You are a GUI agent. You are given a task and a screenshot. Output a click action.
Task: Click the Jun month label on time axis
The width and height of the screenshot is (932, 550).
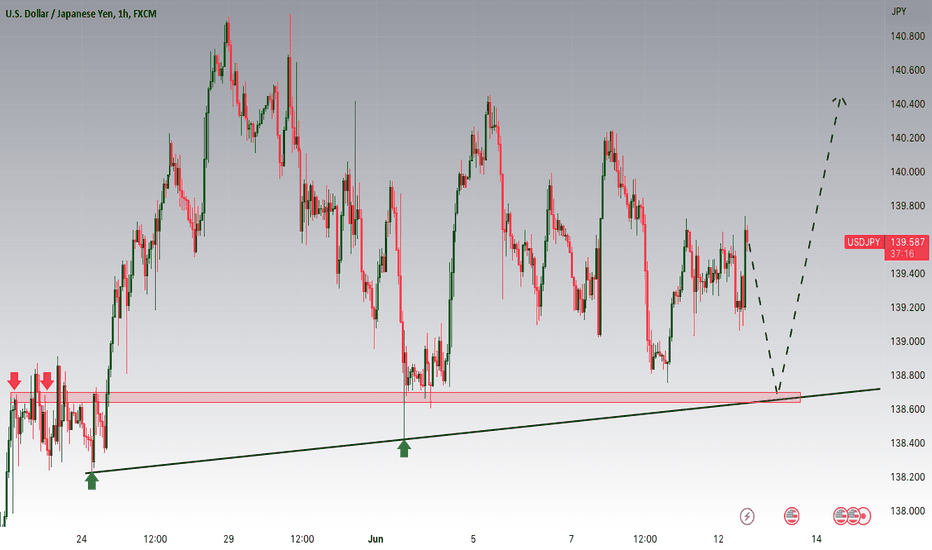click(x=376, y=539)
